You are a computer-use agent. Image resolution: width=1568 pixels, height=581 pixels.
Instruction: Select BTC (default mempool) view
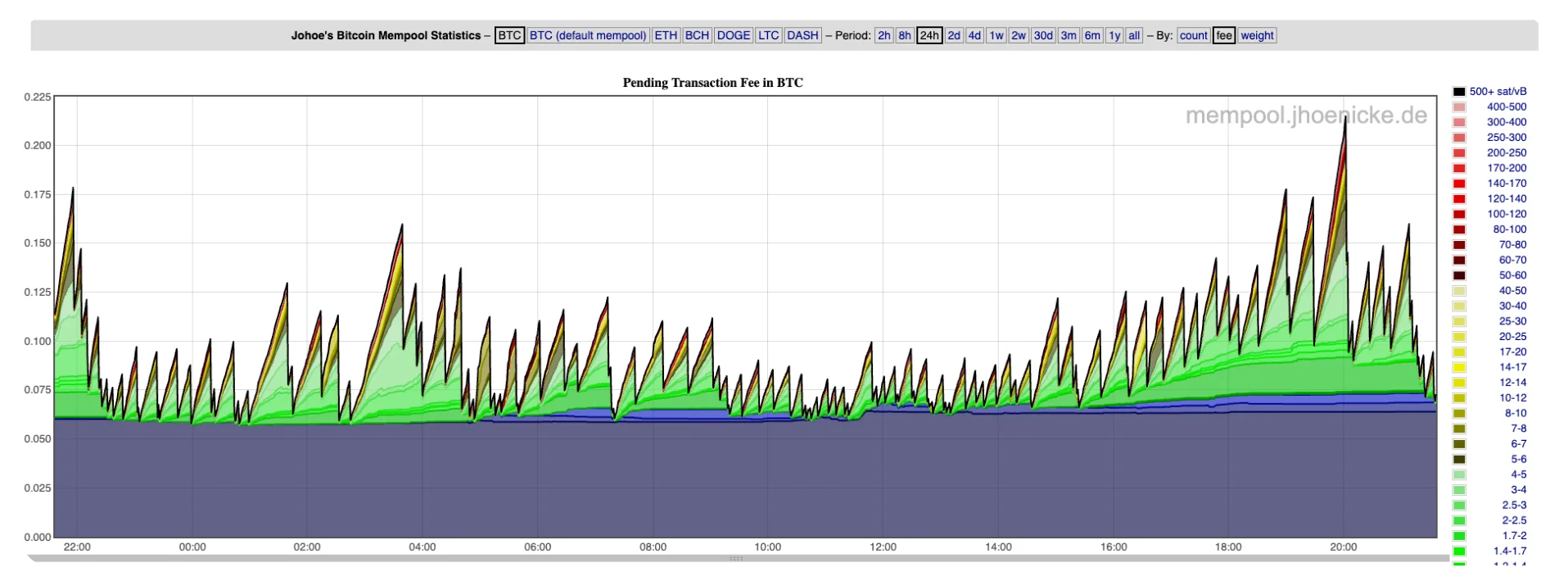point(588,35)
